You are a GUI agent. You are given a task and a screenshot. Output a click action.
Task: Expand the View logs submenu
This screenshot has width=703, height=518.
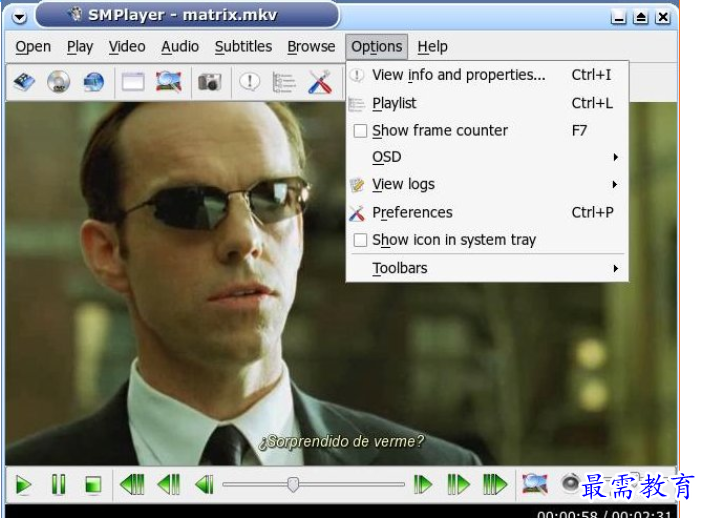click(487, 185)
